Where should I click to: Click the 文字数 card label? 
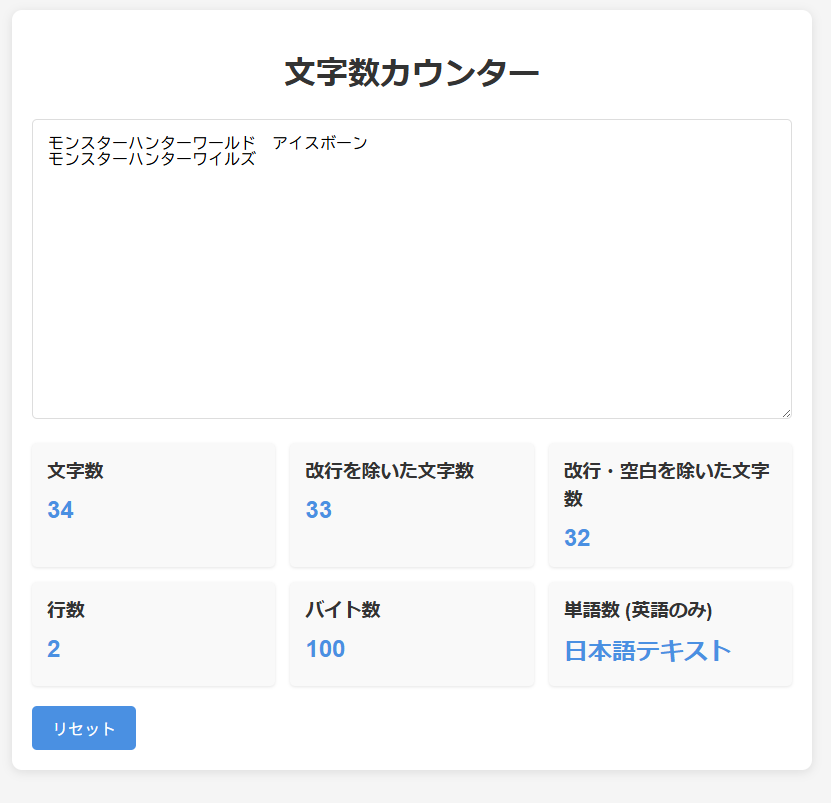[x=75, y=471]
